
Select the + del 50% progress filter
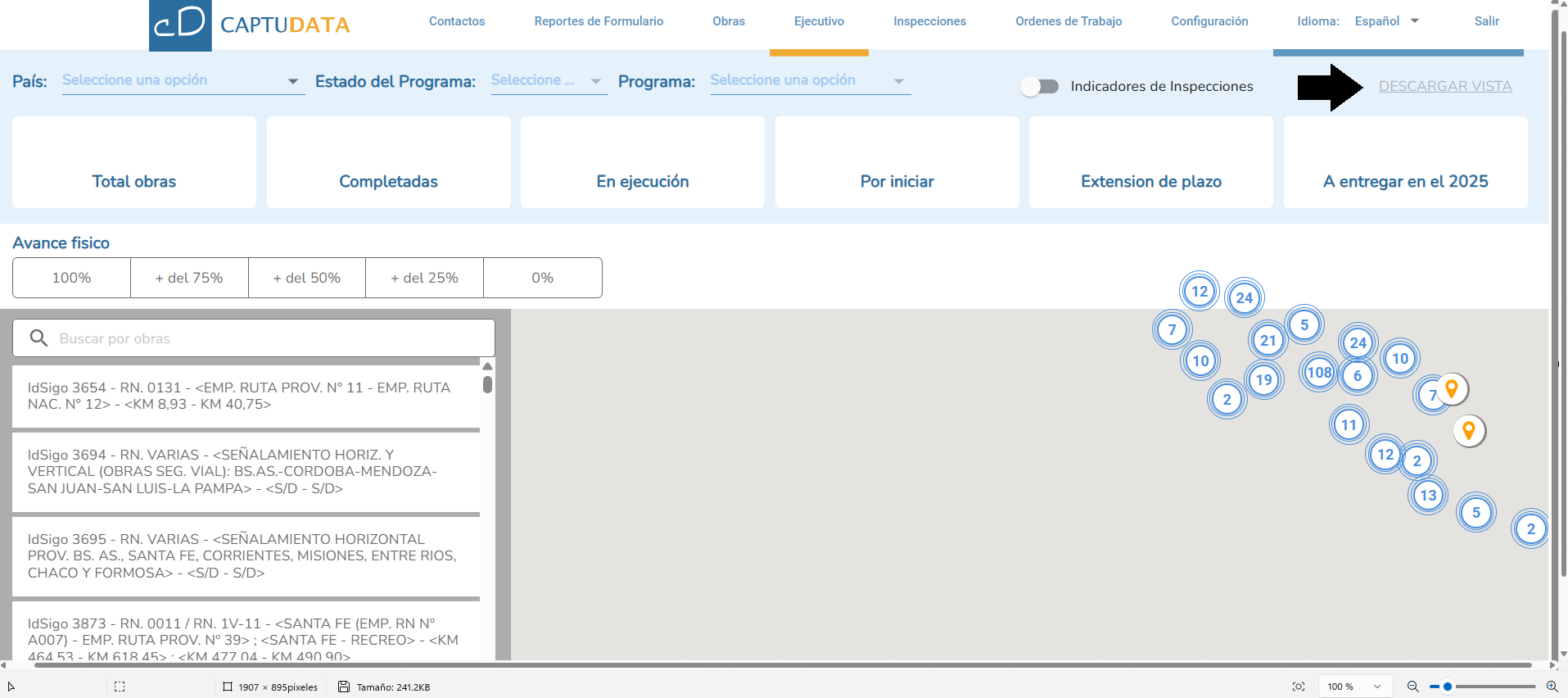tap(307, 278)
